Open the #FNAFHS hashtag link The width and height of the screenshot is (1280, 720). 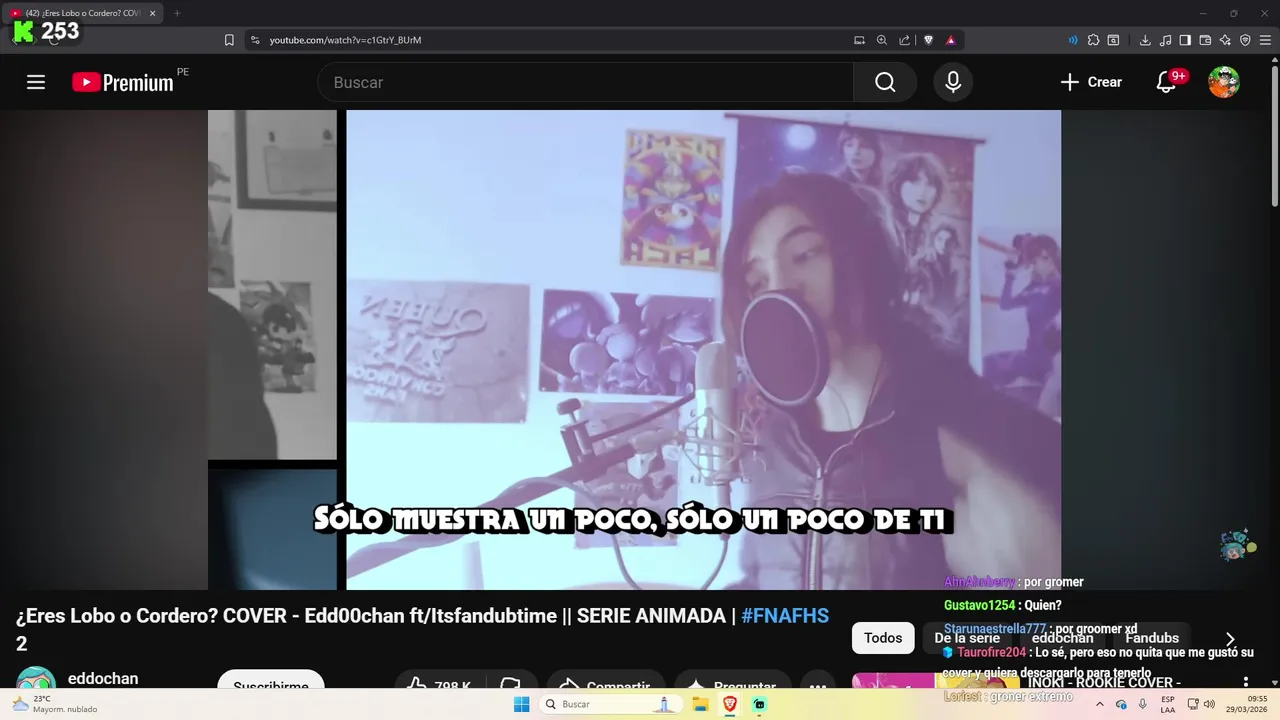pos(785,616)
